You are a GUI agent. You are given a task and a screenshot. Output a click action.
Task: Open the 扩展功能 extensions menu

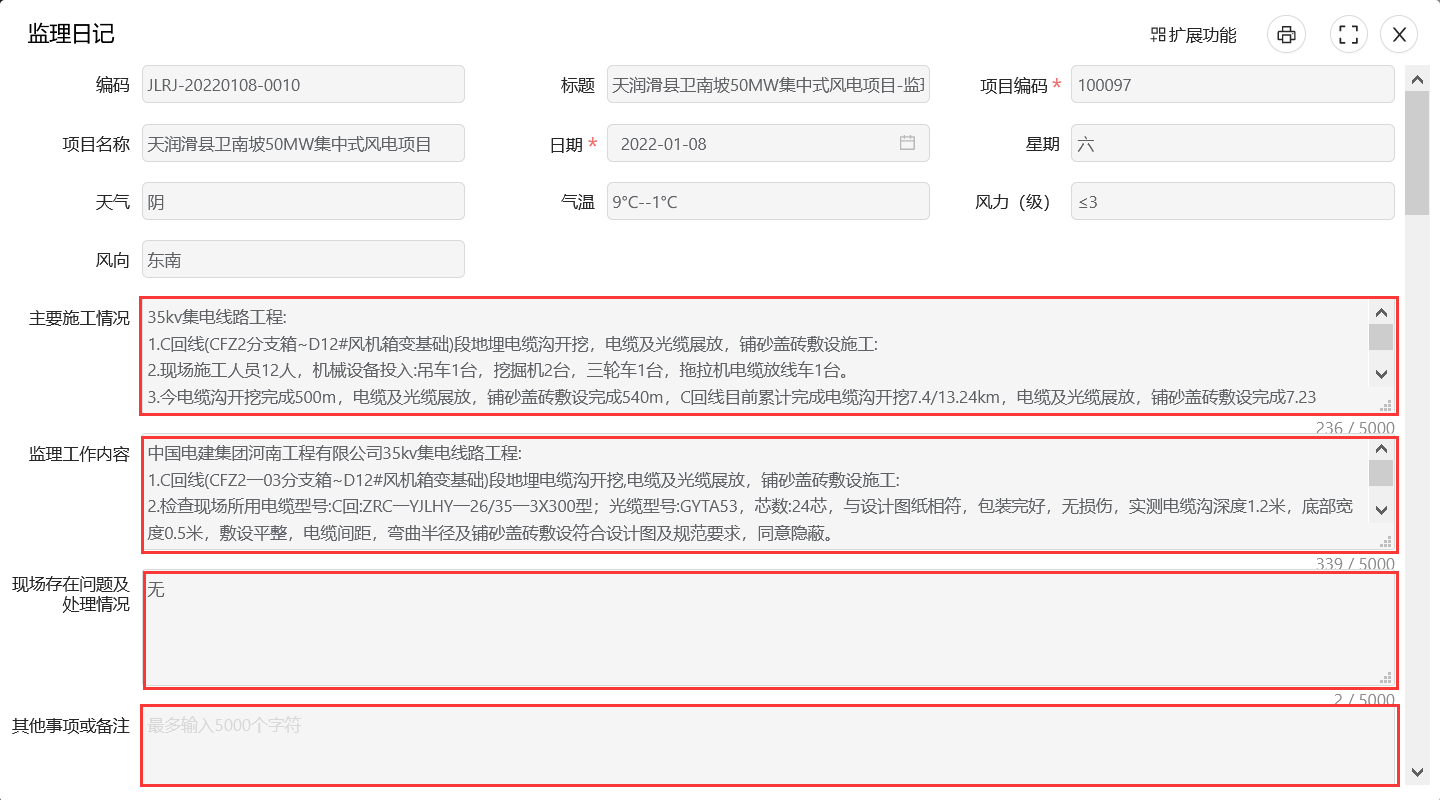(x=1194, y=35)
